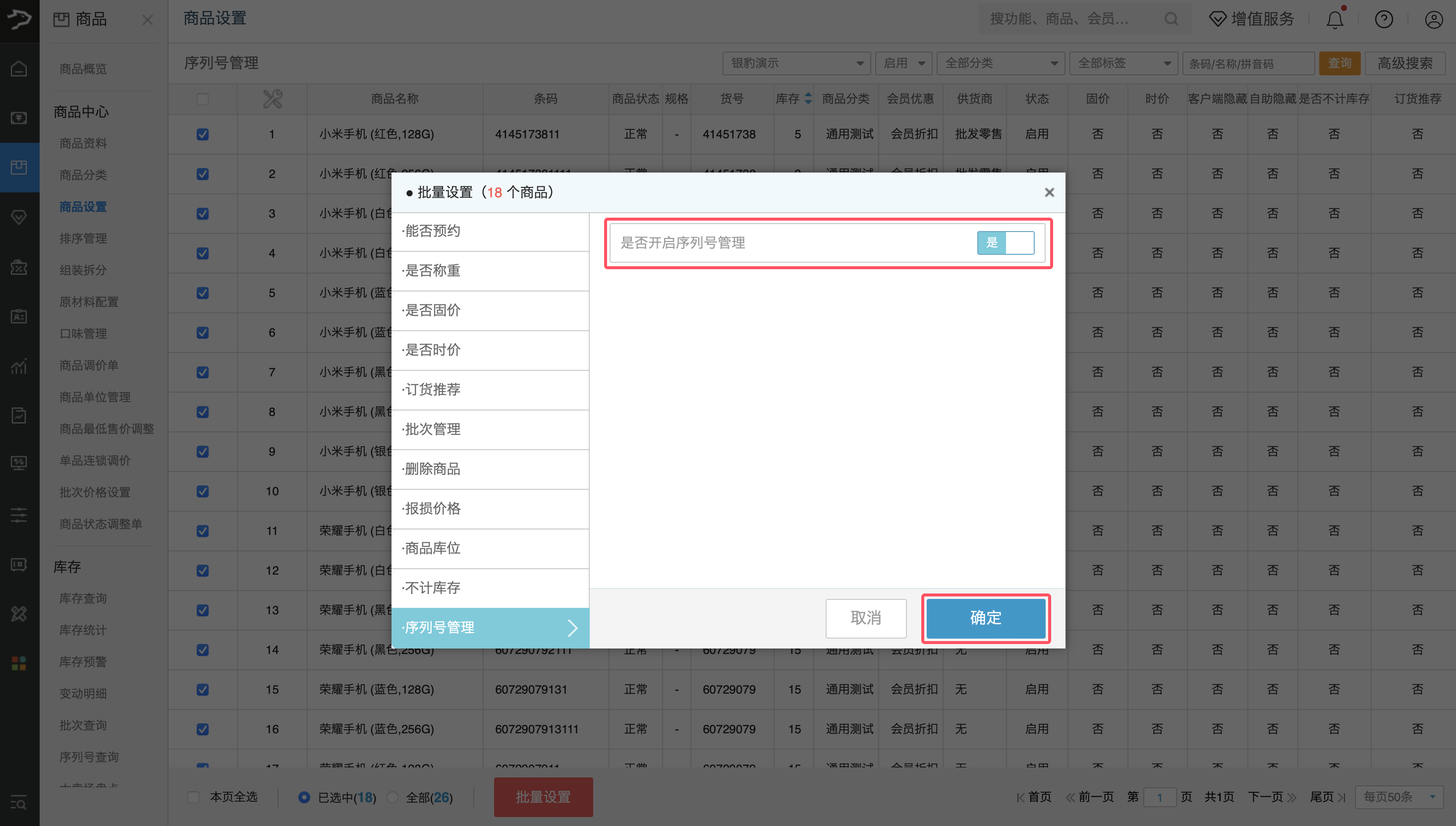Click the wrench tools icon in table header

pos(272,99)
